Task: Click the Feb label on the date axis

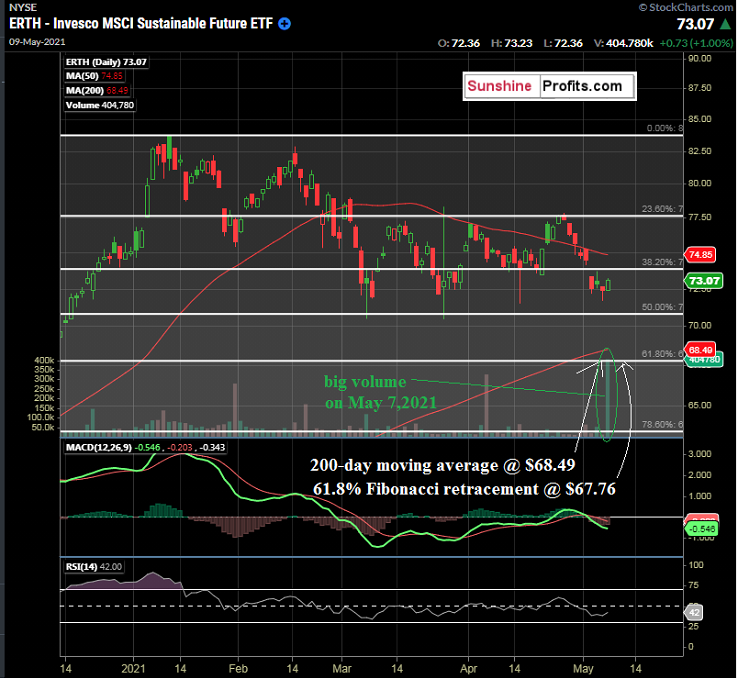Action: tap(238, 669)
